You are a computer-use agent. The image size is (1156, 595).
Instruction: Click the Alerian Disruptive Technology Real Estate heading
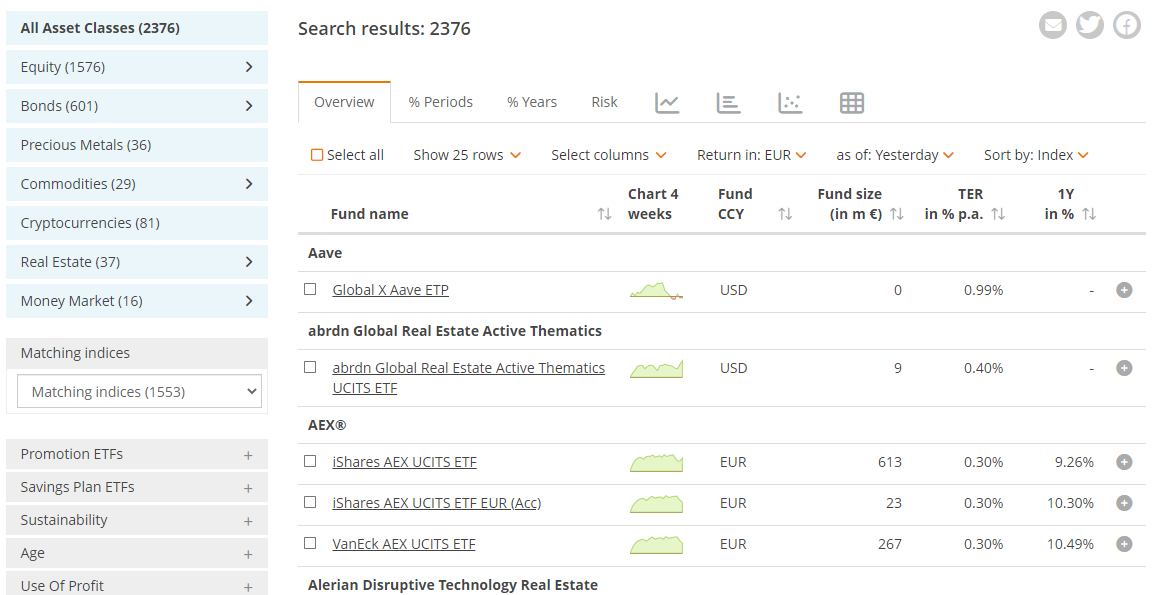[x=453, y=585]
